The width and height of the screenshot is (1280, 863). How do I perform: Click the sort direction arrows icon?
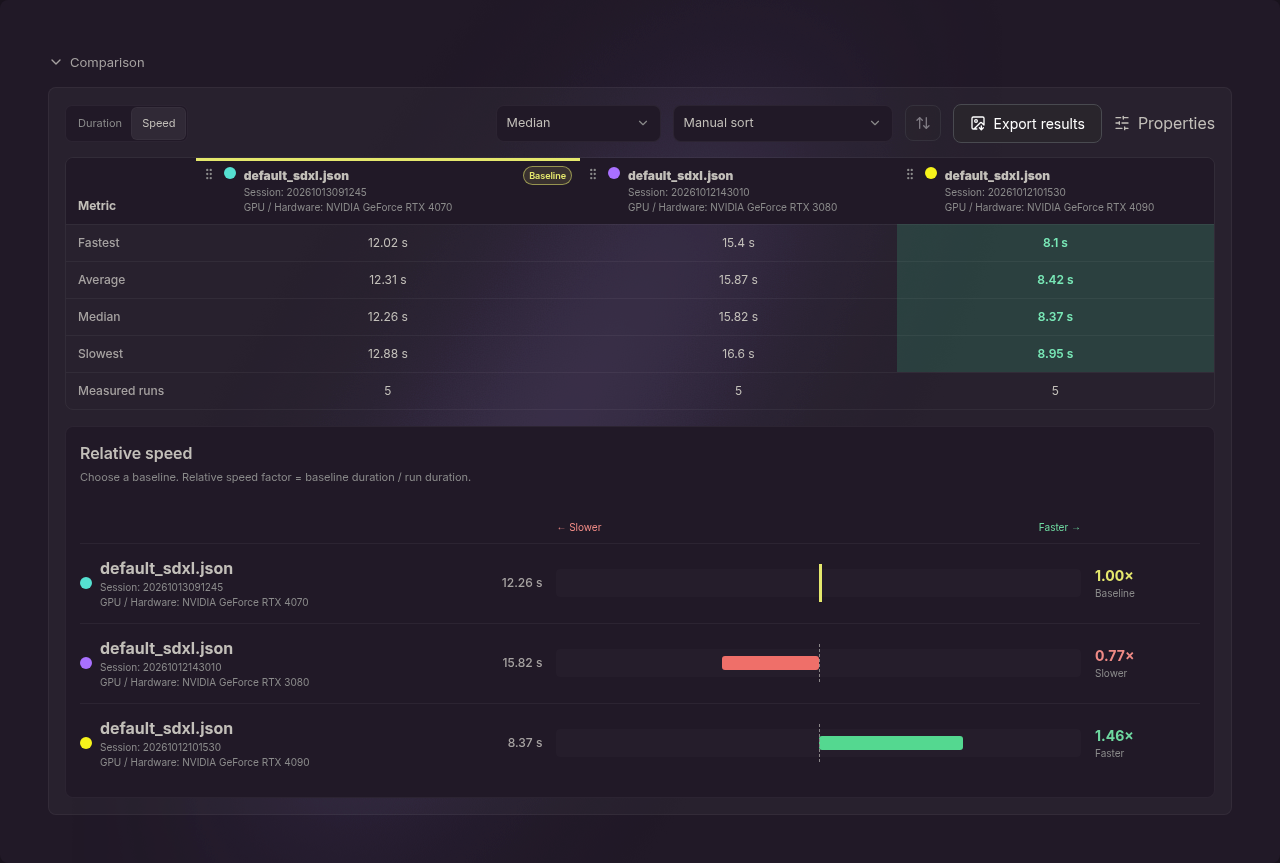coord(923,123)
